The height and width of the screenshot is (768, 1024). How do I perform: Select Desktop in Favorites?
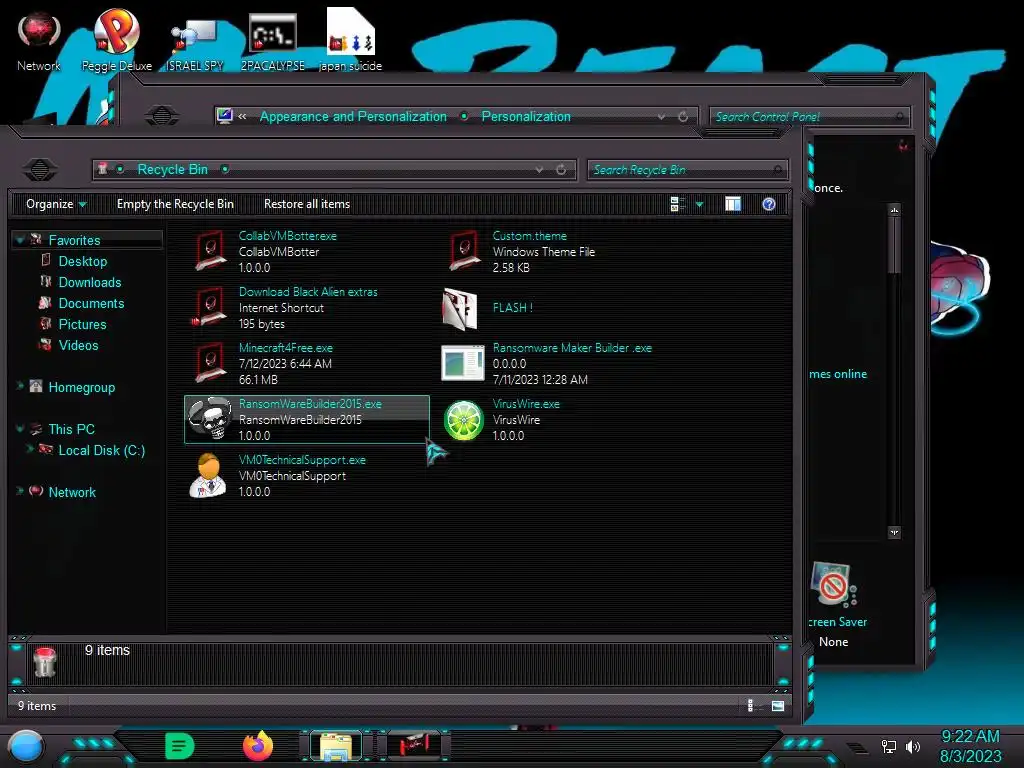coord(82,261)
